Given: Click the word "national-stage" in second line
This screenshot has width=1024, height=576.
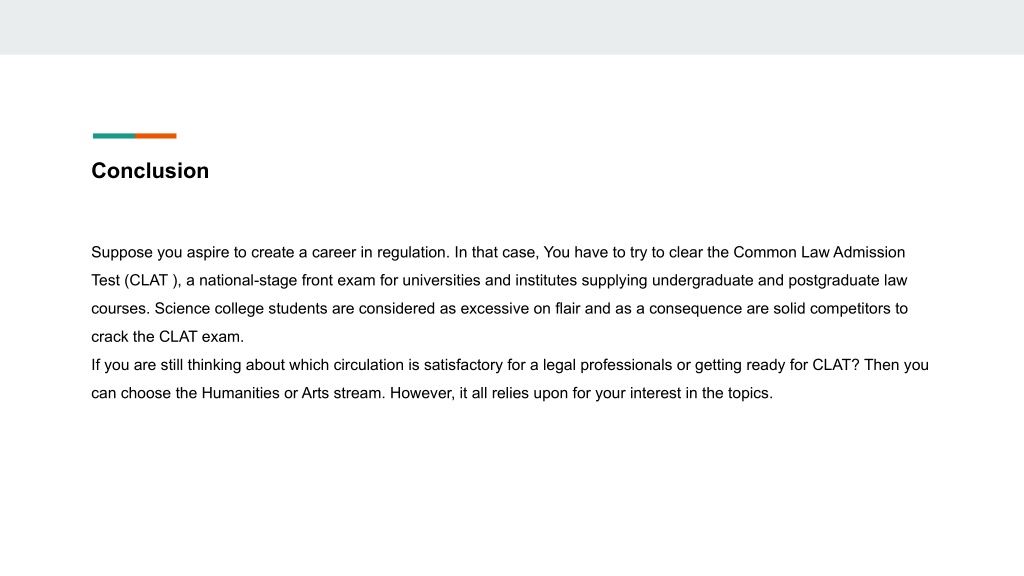Looking at the screenshot, I should [248, 281].
